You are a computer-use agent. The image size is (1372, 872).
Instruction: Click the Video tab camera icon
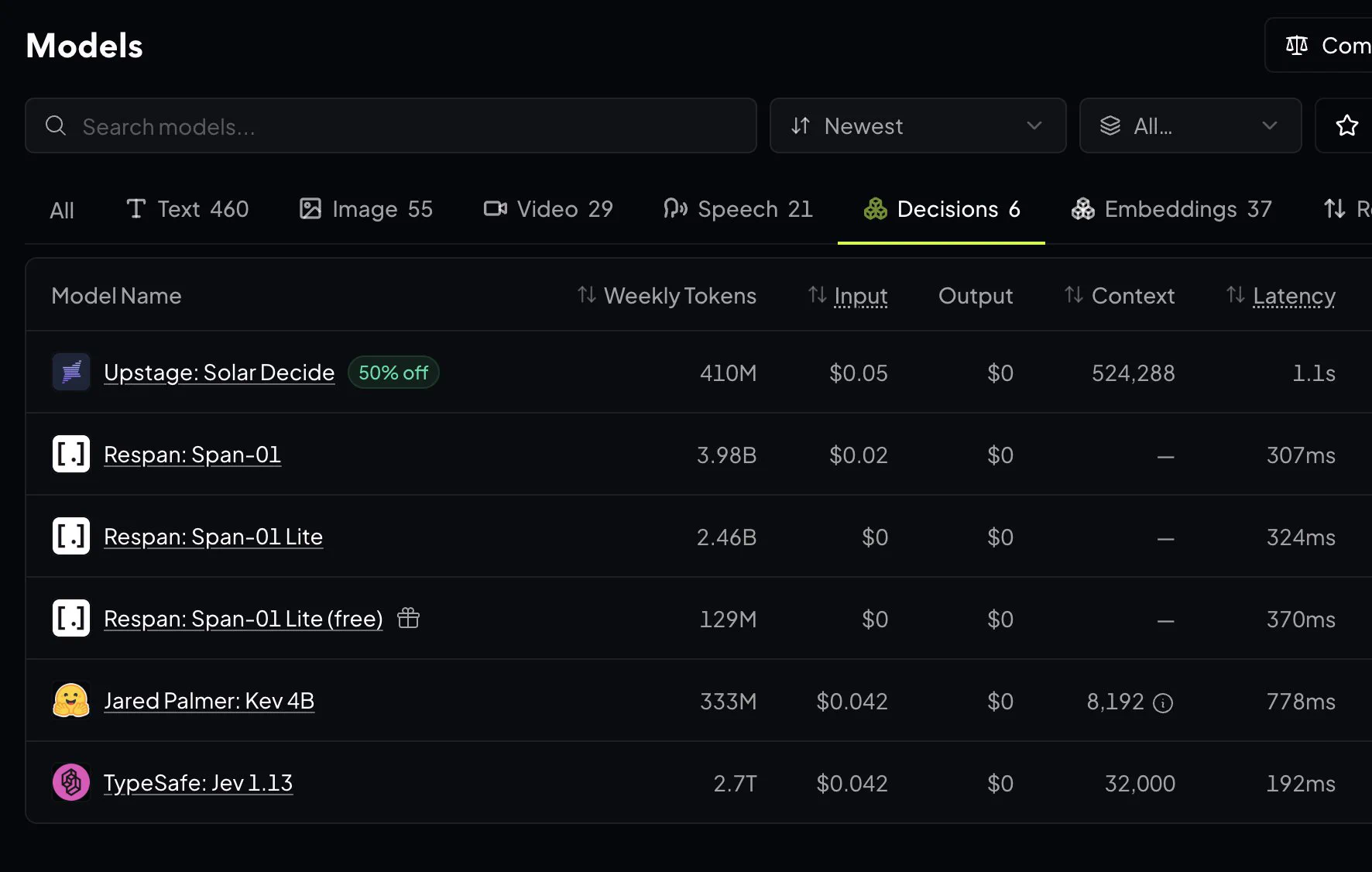point(495,208)
